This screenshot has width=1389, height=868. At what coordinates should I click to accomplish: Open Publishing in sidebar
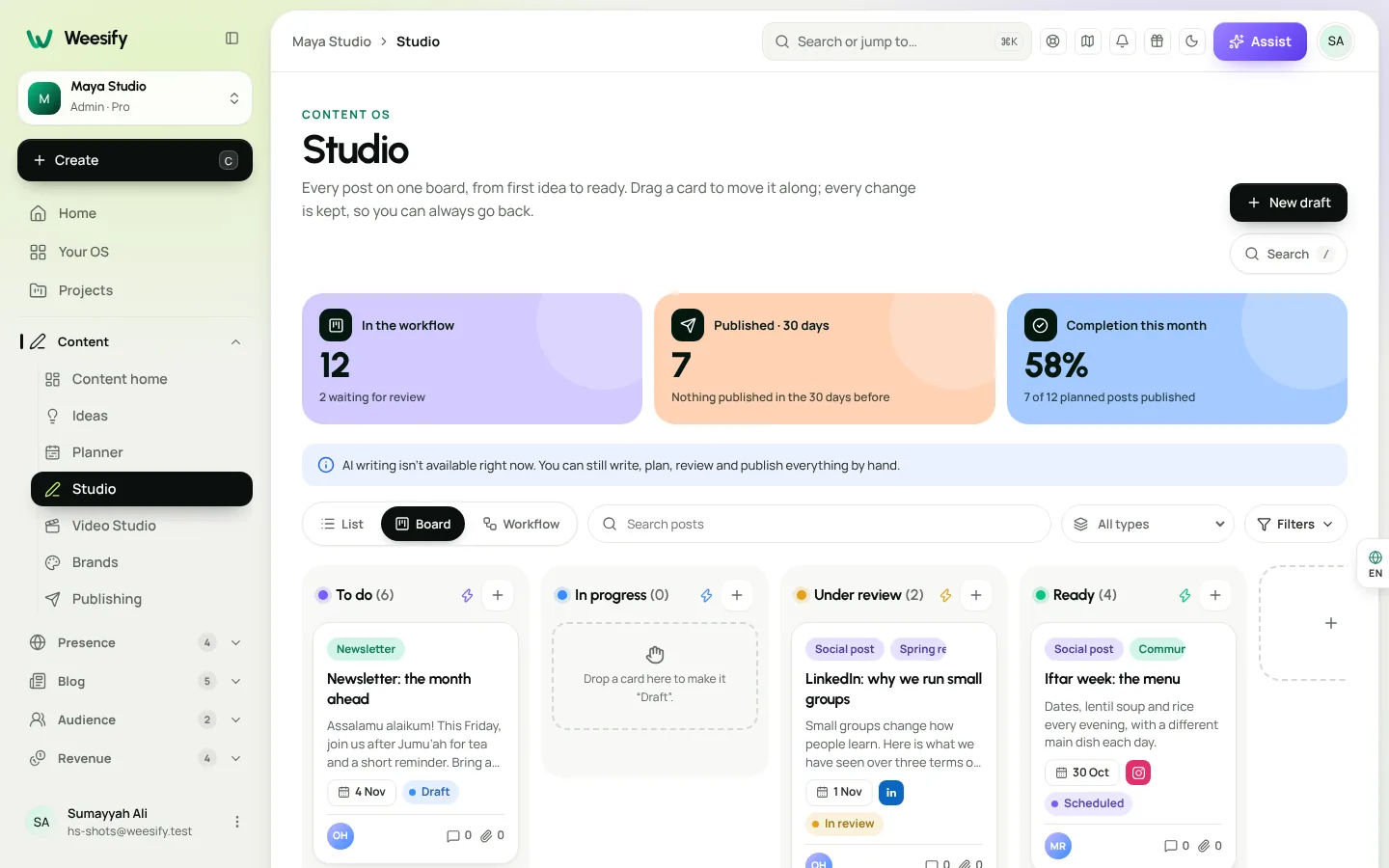142,599
